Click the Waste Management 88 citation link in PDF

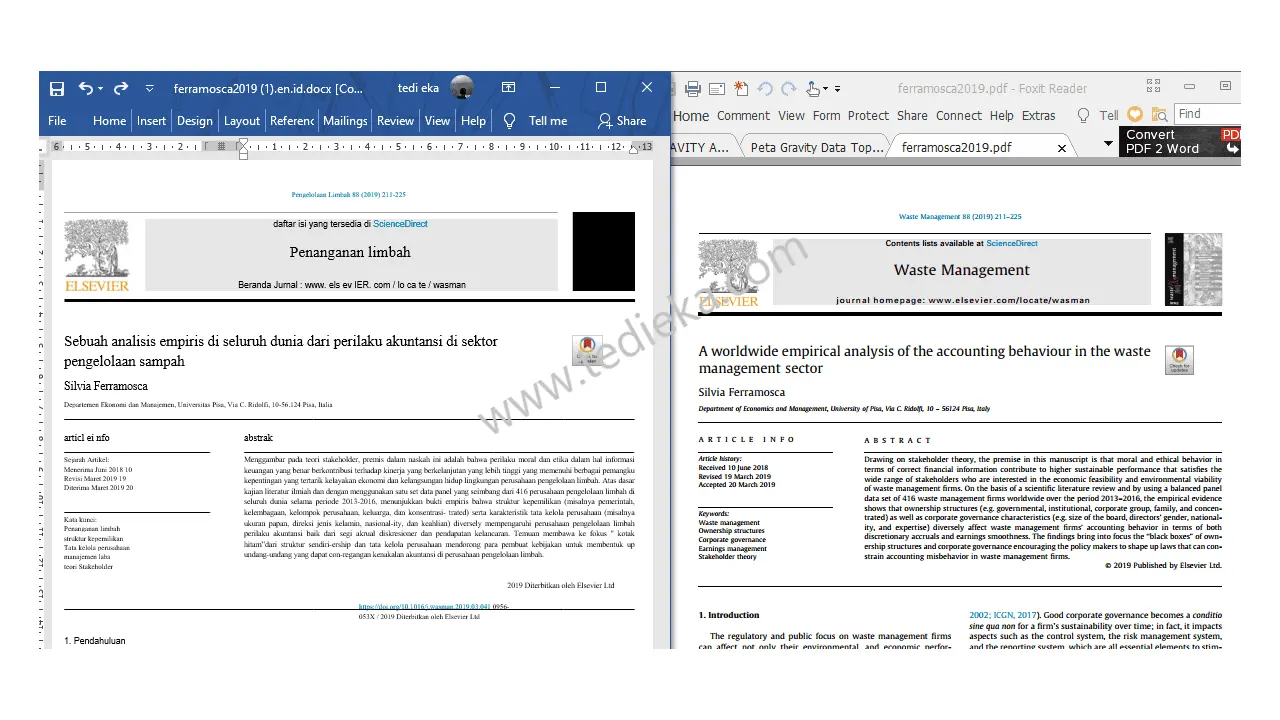960,217
